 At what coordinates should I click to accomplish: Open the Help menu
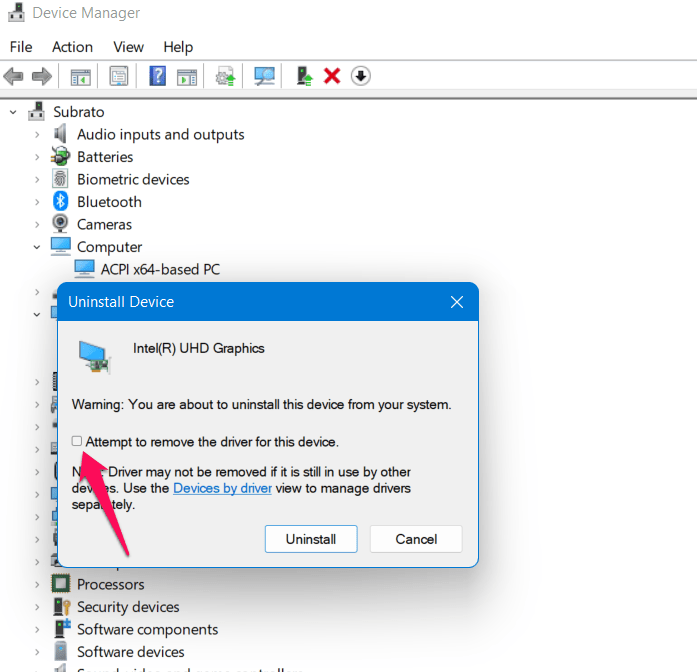click(178, 47)
